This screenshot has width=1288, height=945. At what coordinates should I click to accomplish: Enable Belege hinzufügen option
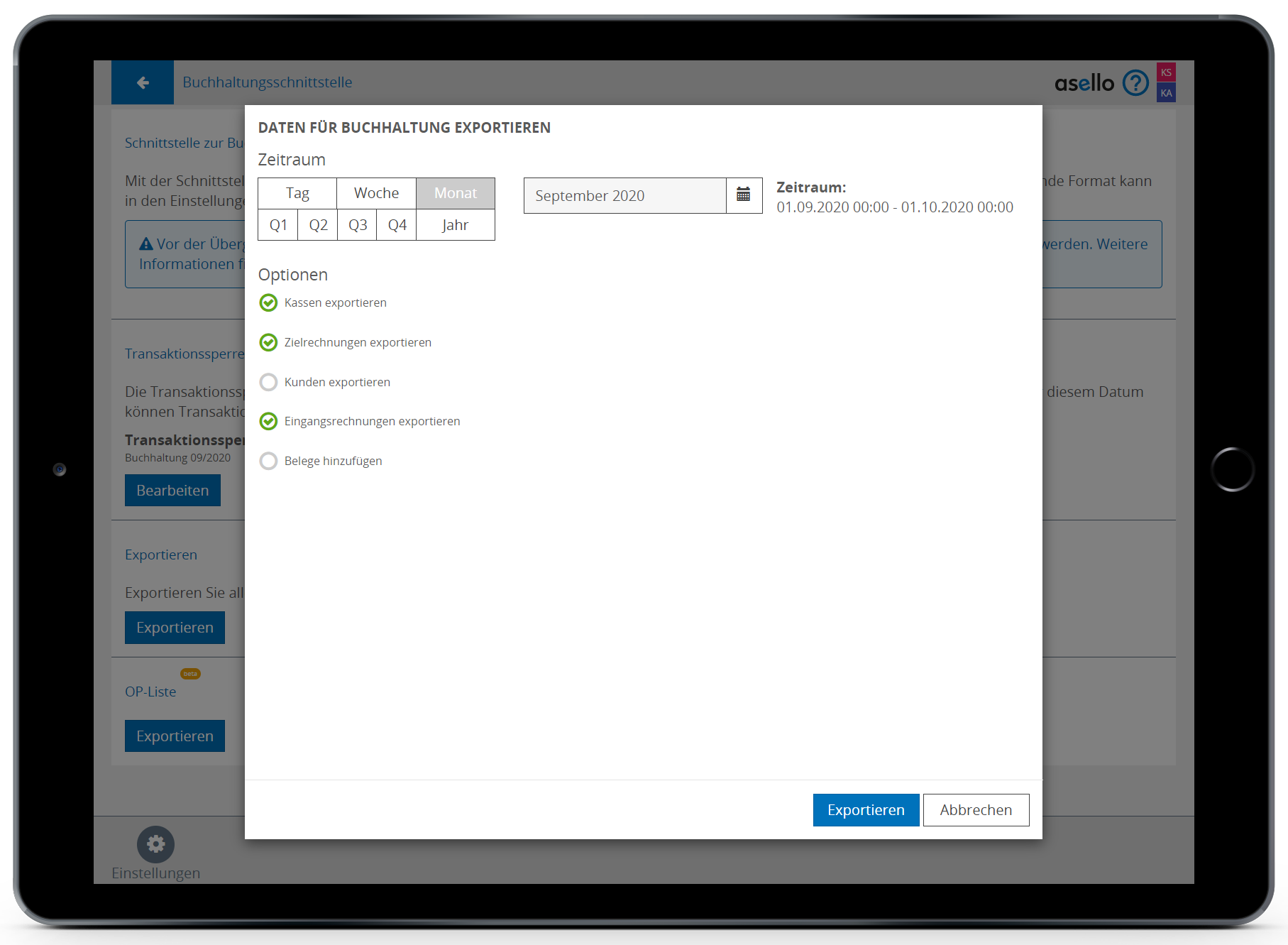(x=268, y=461)
